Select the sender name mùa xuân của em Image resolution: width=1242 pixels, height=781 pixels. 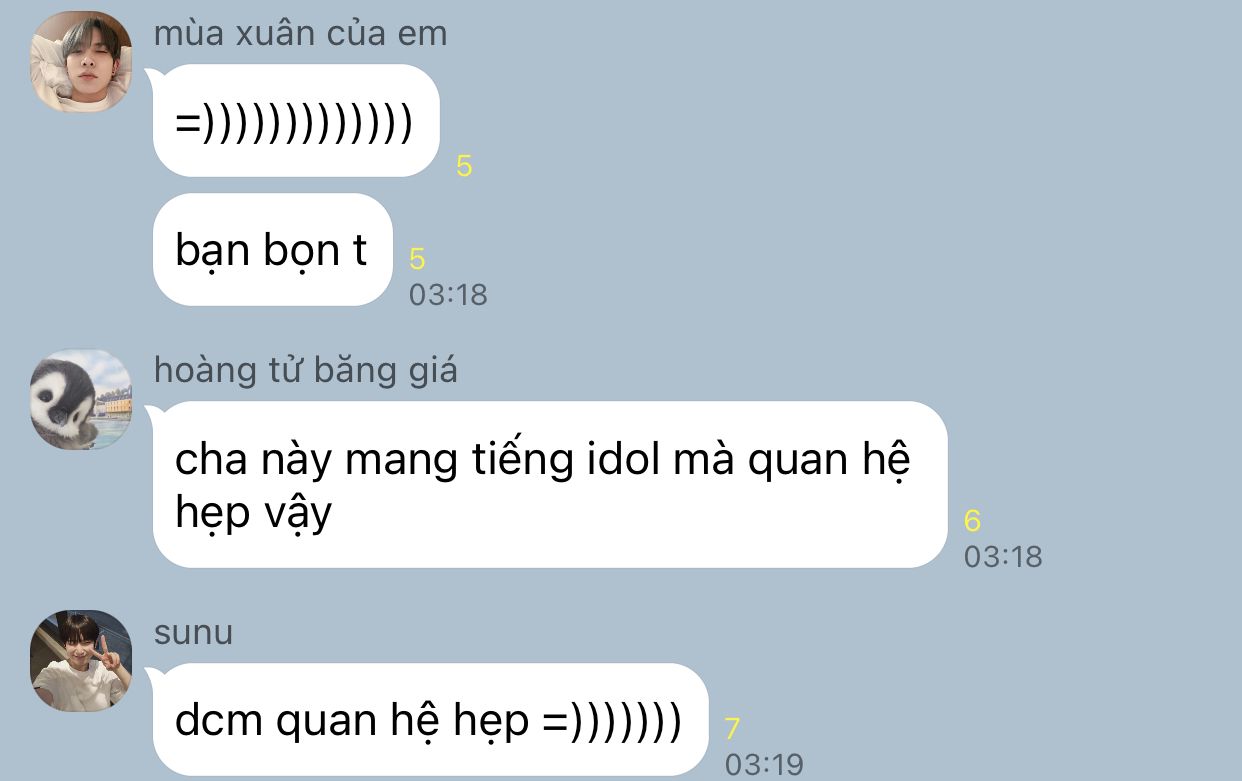click(300, 34)
